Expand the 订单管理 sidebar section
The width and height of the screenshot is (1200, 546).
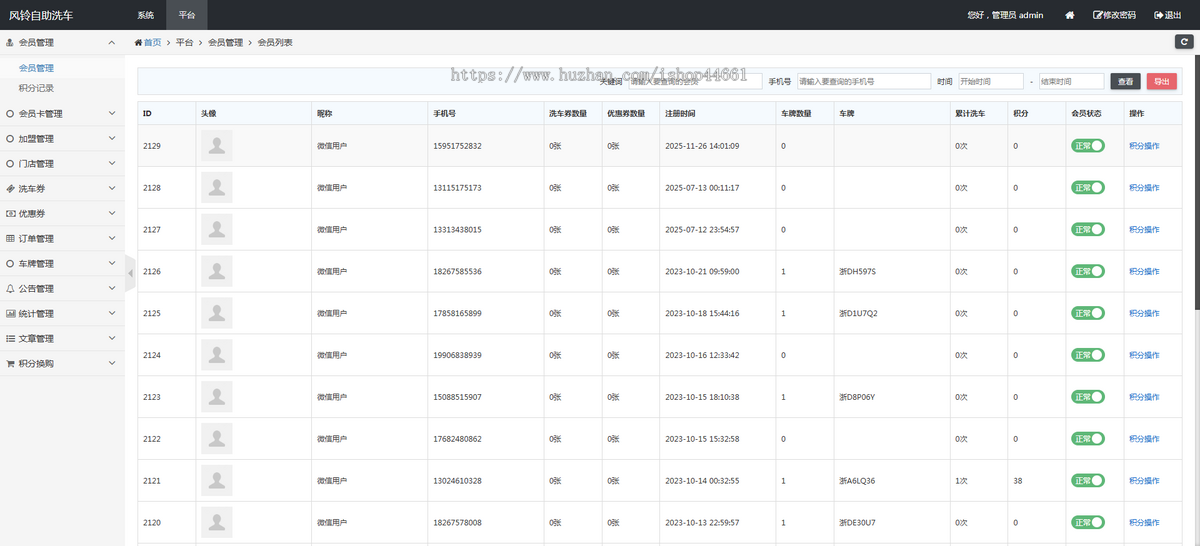coord(60,239)
